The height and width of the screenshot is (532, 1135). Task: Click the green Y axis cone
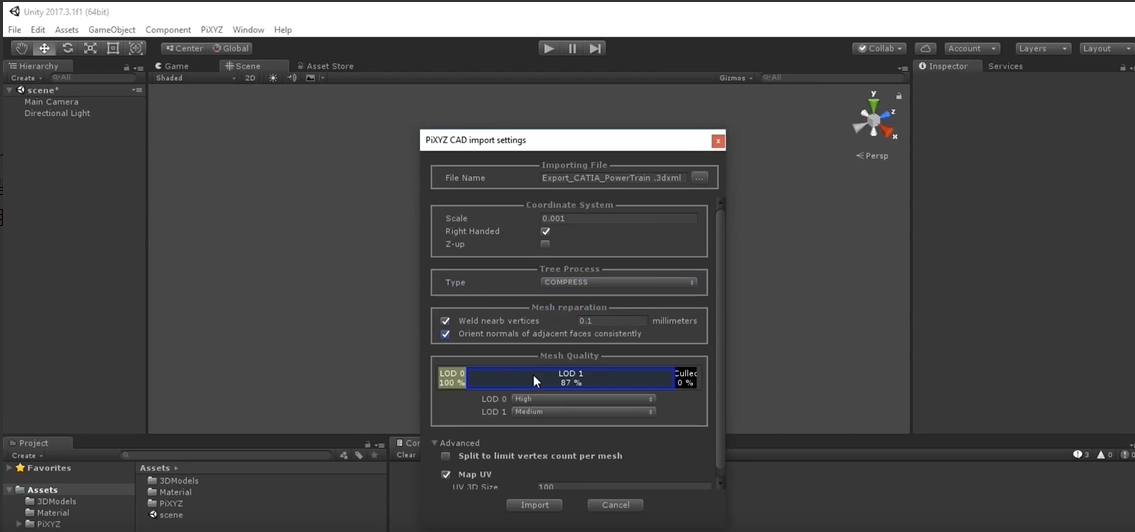click(x=874, y=104)
